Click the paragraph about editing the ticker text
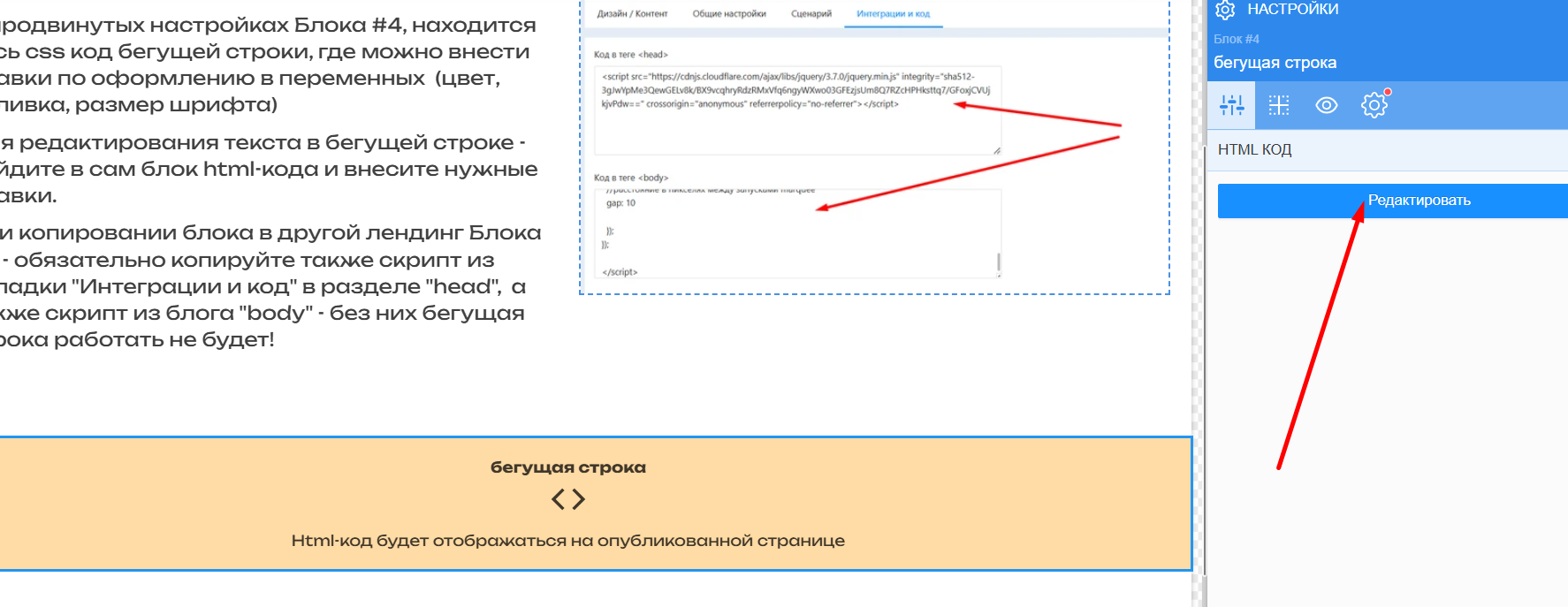 click(268, 169)
